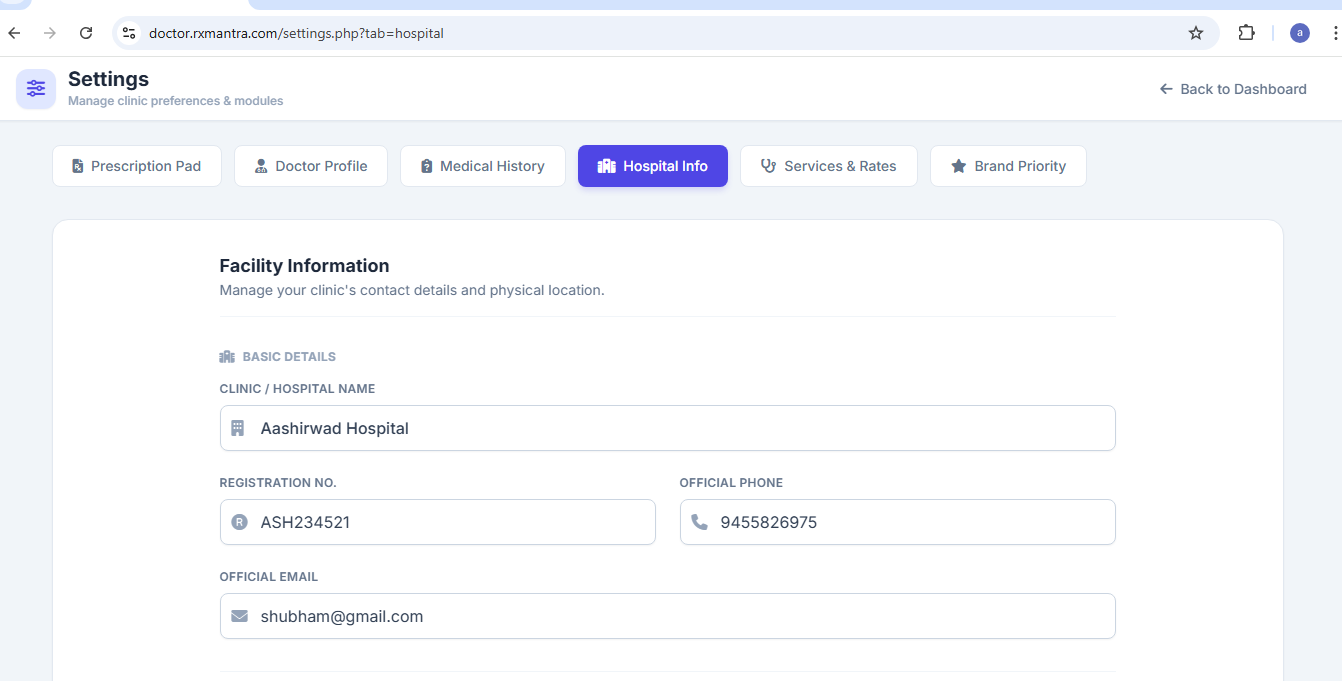This screenshot has width=1342, height=681.
Task: Click the building icon in clinic name field
Action: pos(238,428)
